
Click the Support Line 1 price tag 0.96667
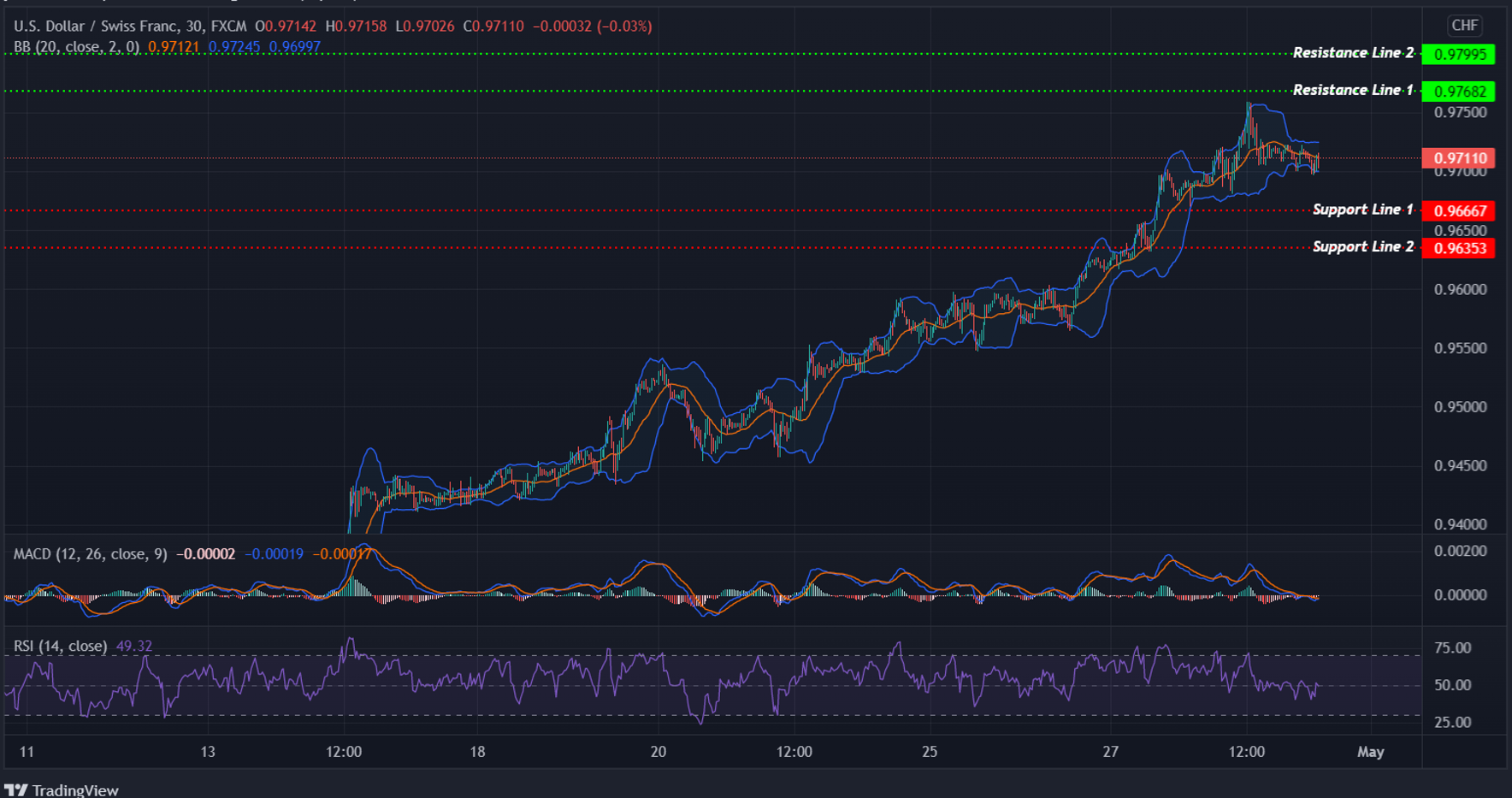pos(1460,210)
